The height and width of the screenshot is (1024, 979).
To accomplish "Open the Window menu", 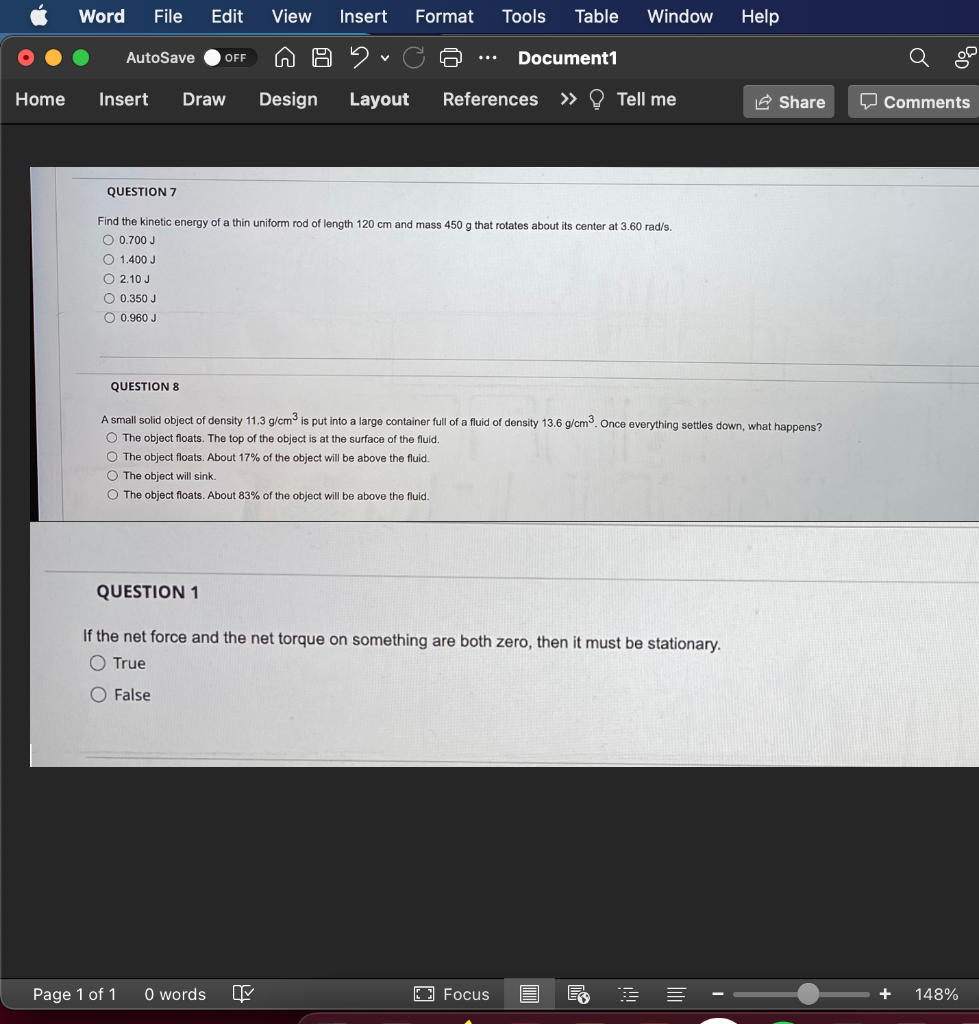I will [680, 16].
